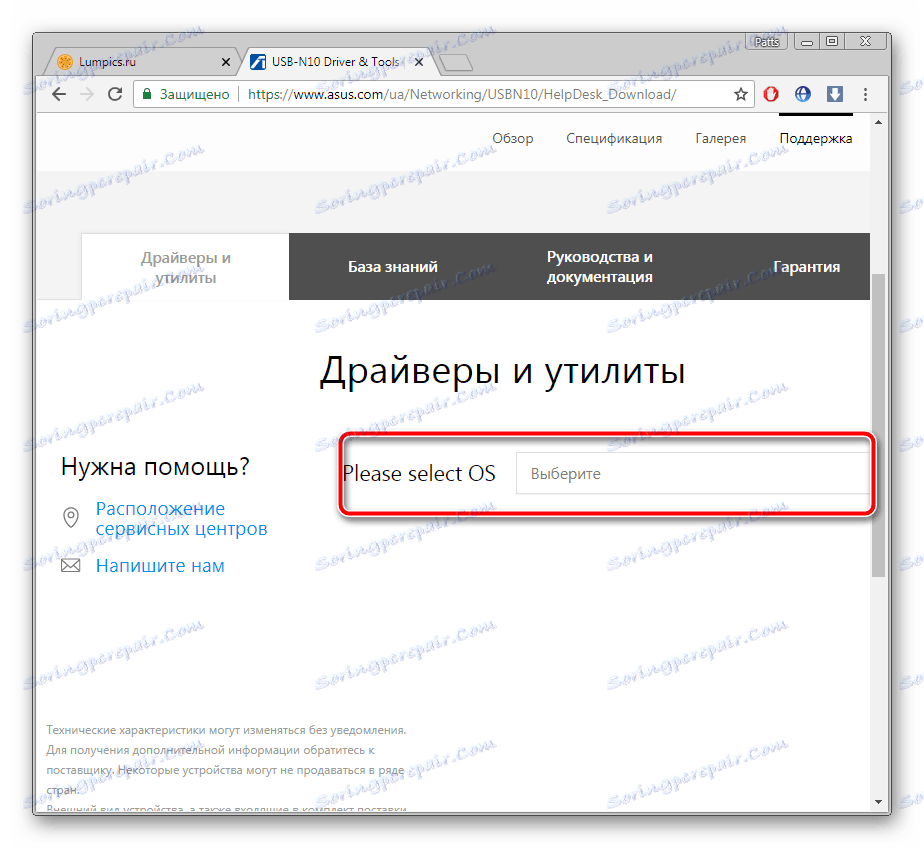The image size is (924, 848).
Task: Select the Драйверы и утилиты tab
Action: tap(186, 267)
